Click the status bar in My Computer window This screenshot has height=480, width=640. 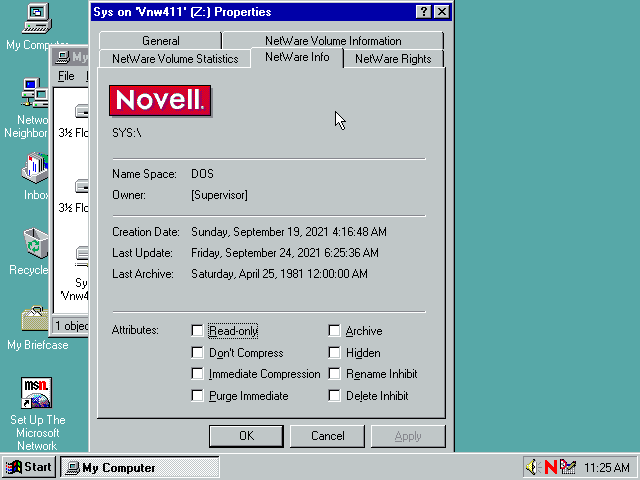[70, 326]
